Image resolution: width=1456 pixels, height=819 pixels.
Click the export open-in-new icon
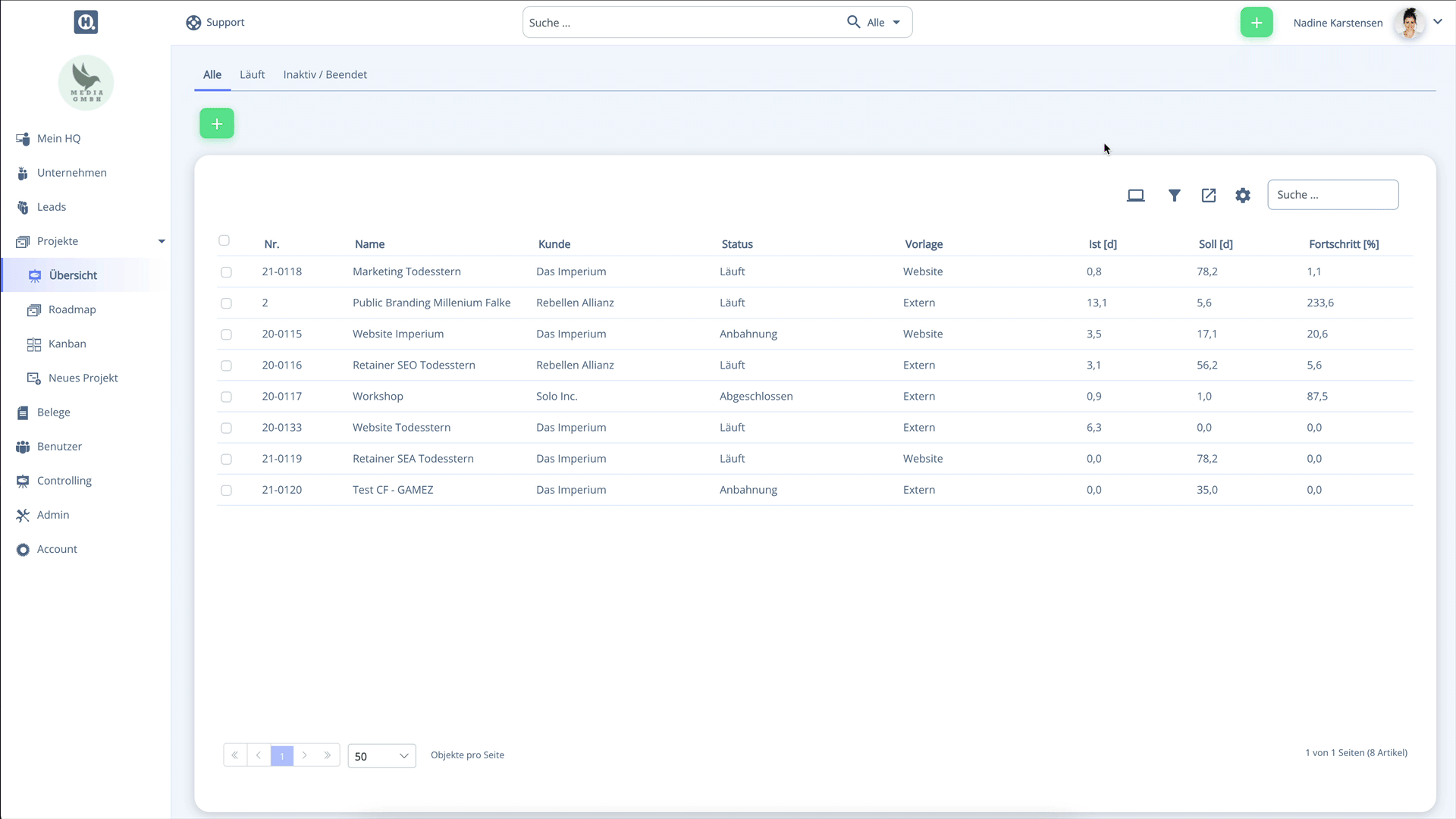tap(1209, 196)
